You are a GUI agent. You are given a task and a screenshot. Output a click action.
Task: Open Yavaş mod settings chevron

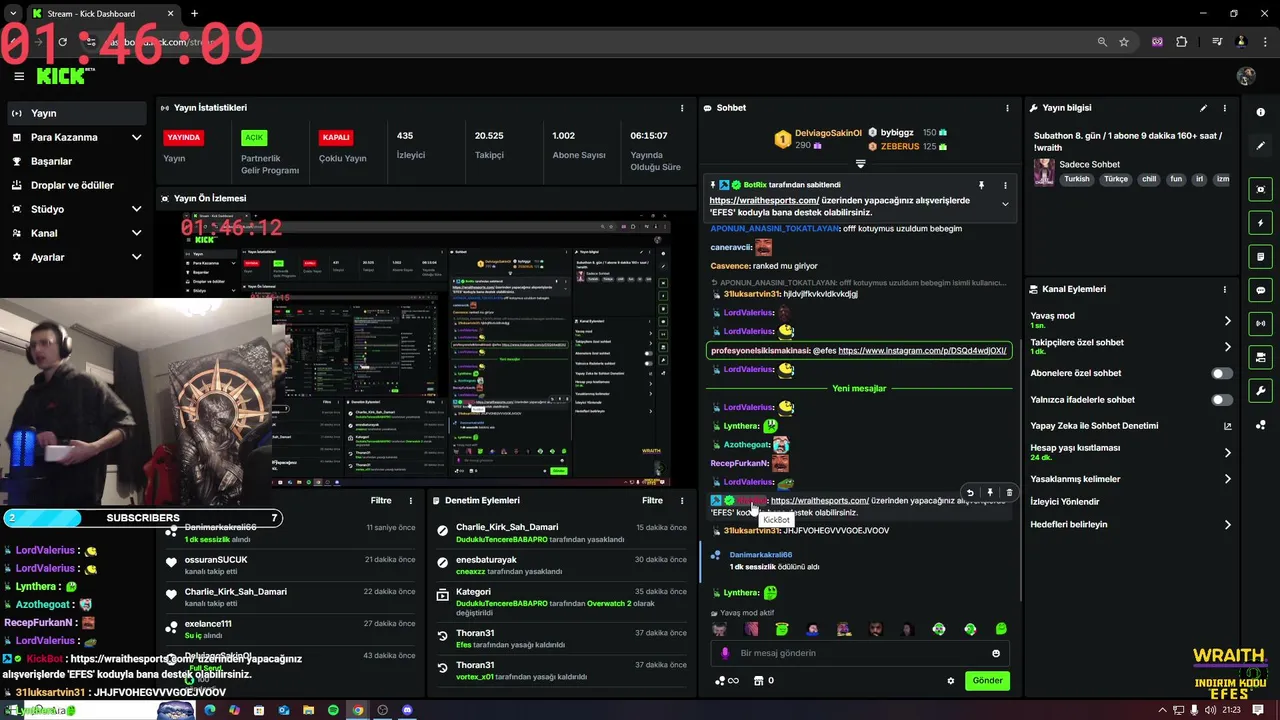pyautogui.click(x=1227, y=320)
